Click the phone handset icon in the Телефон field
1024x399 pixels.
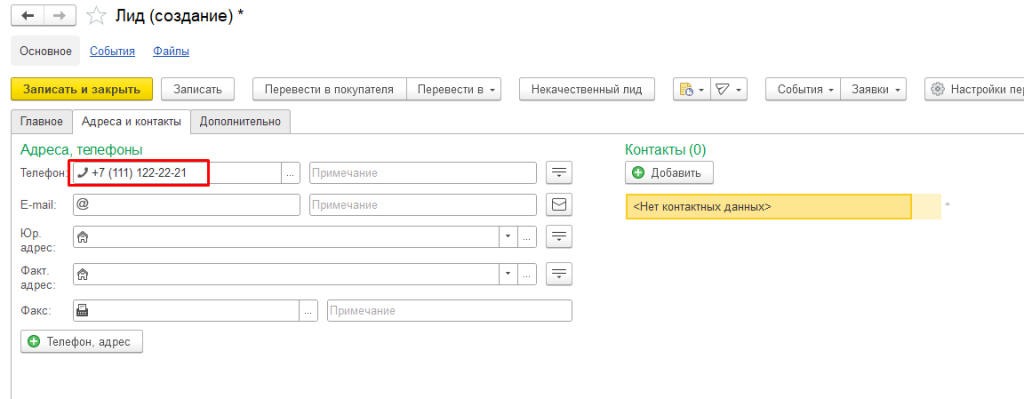click(82, 173)
